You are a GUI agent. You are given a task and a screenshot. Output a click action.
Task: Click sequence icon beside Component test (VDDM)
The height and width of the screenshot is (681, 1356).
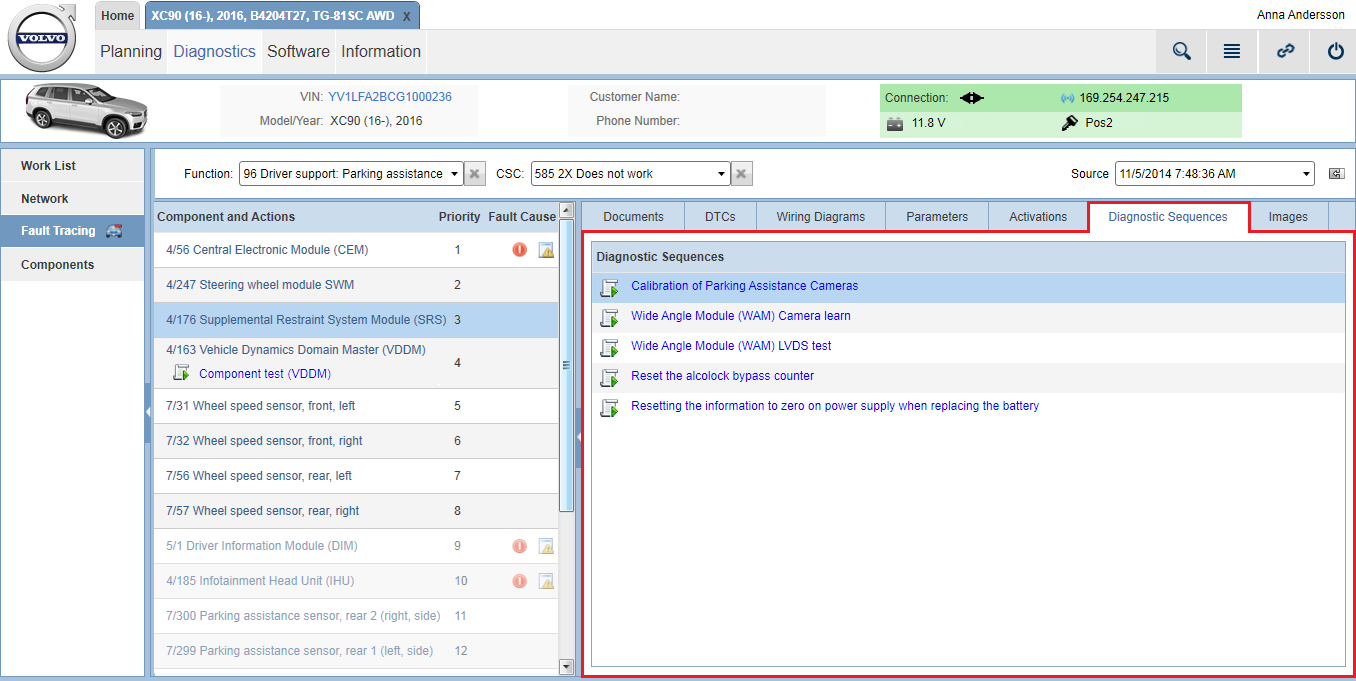coord(181,373)
